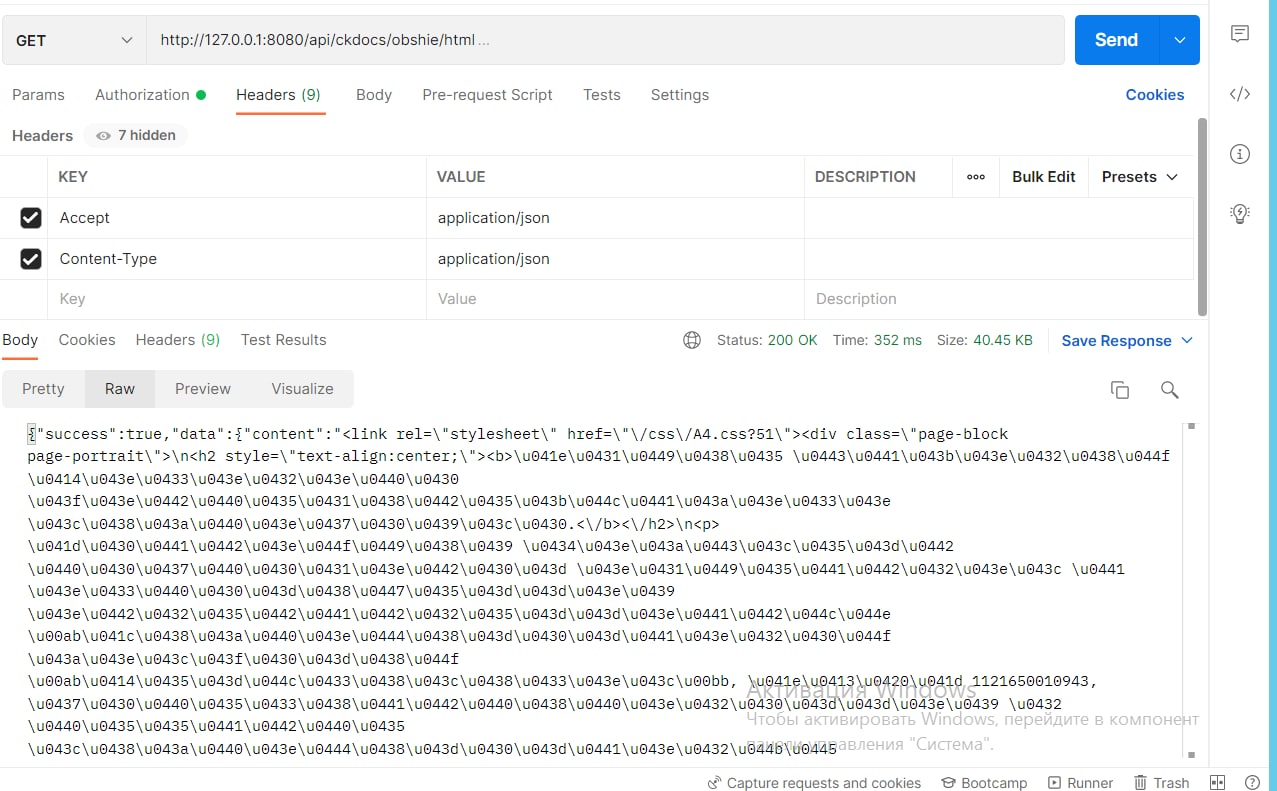
Task: Open the request info icon
Action: pos(1240,154)
